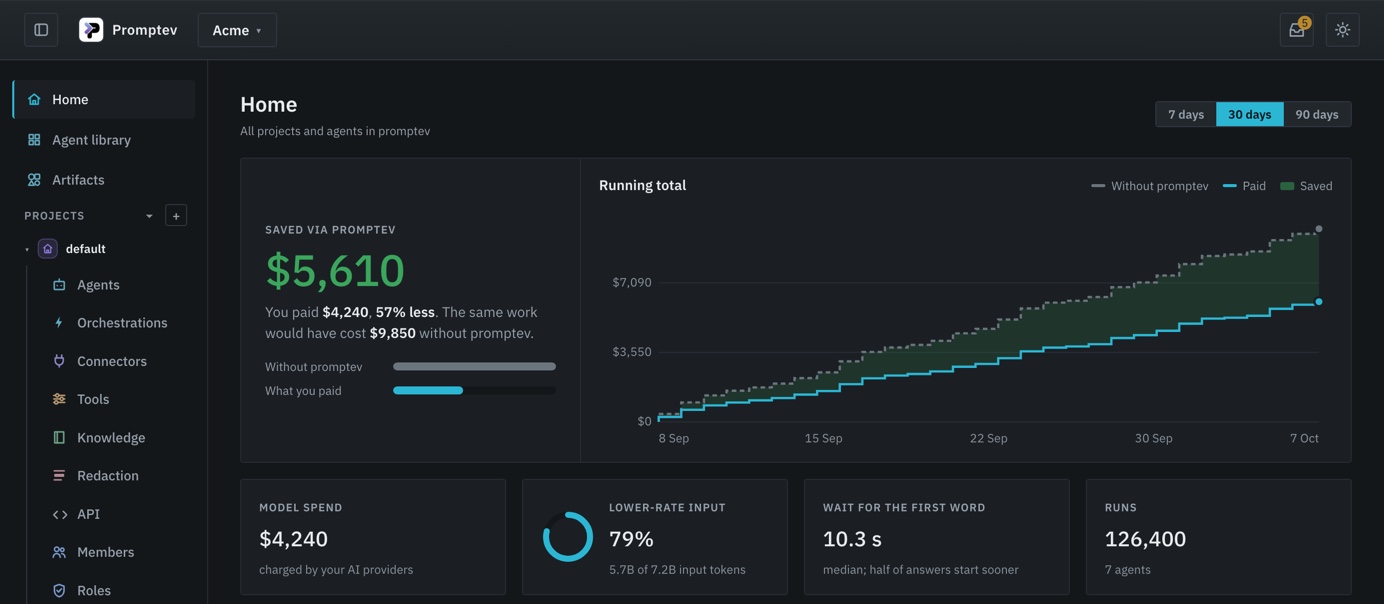Click the Agents robot icon
Screen dimensions: 1384x604
pos(59,285)
